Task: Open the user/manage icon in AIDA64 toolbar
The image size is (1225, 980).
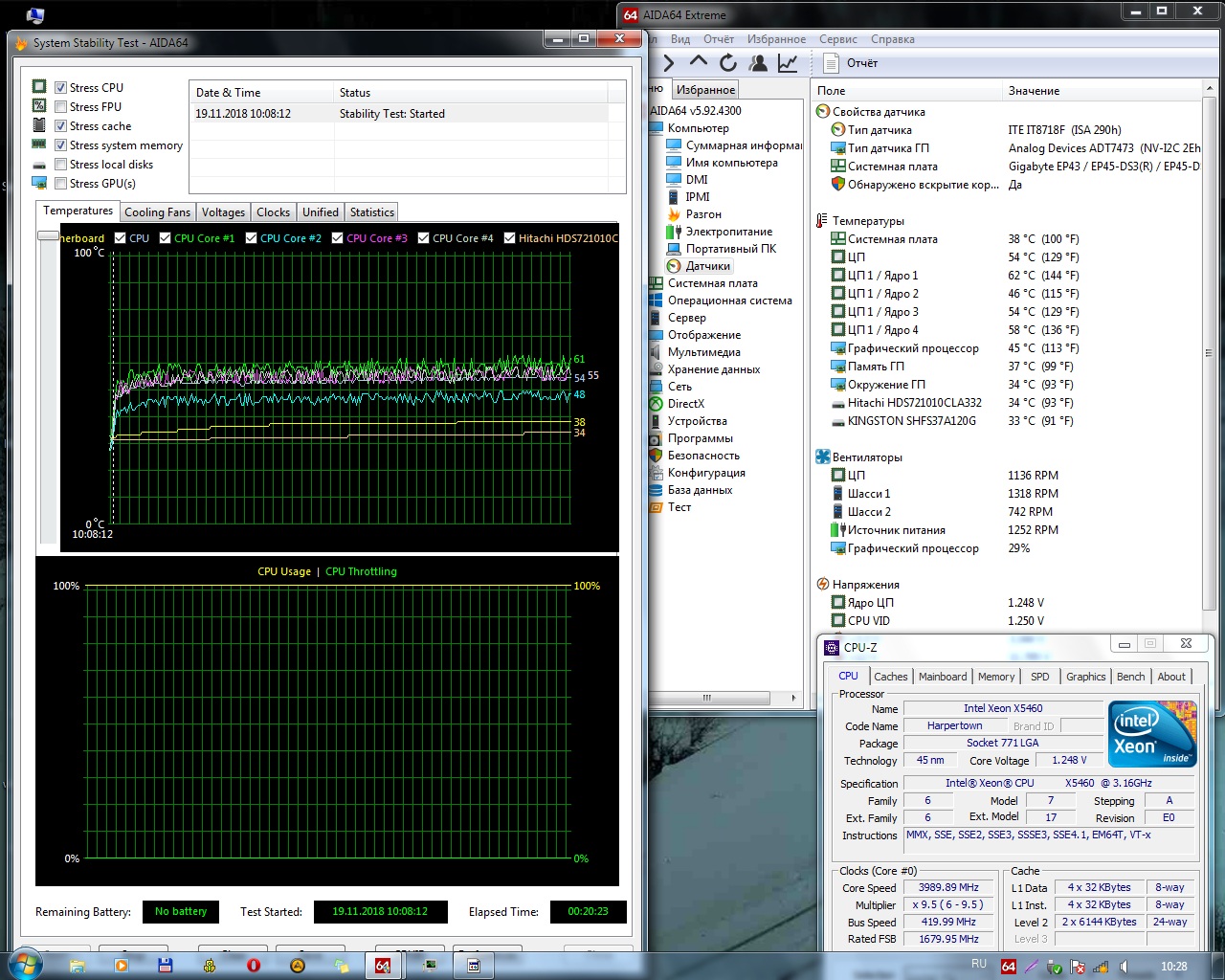Action: 758,63
